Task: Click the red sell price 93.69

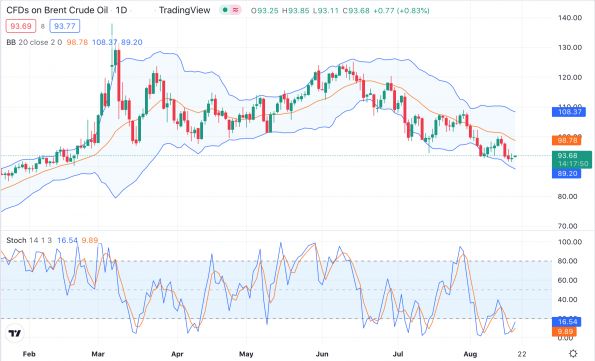Action: point(21,26)
